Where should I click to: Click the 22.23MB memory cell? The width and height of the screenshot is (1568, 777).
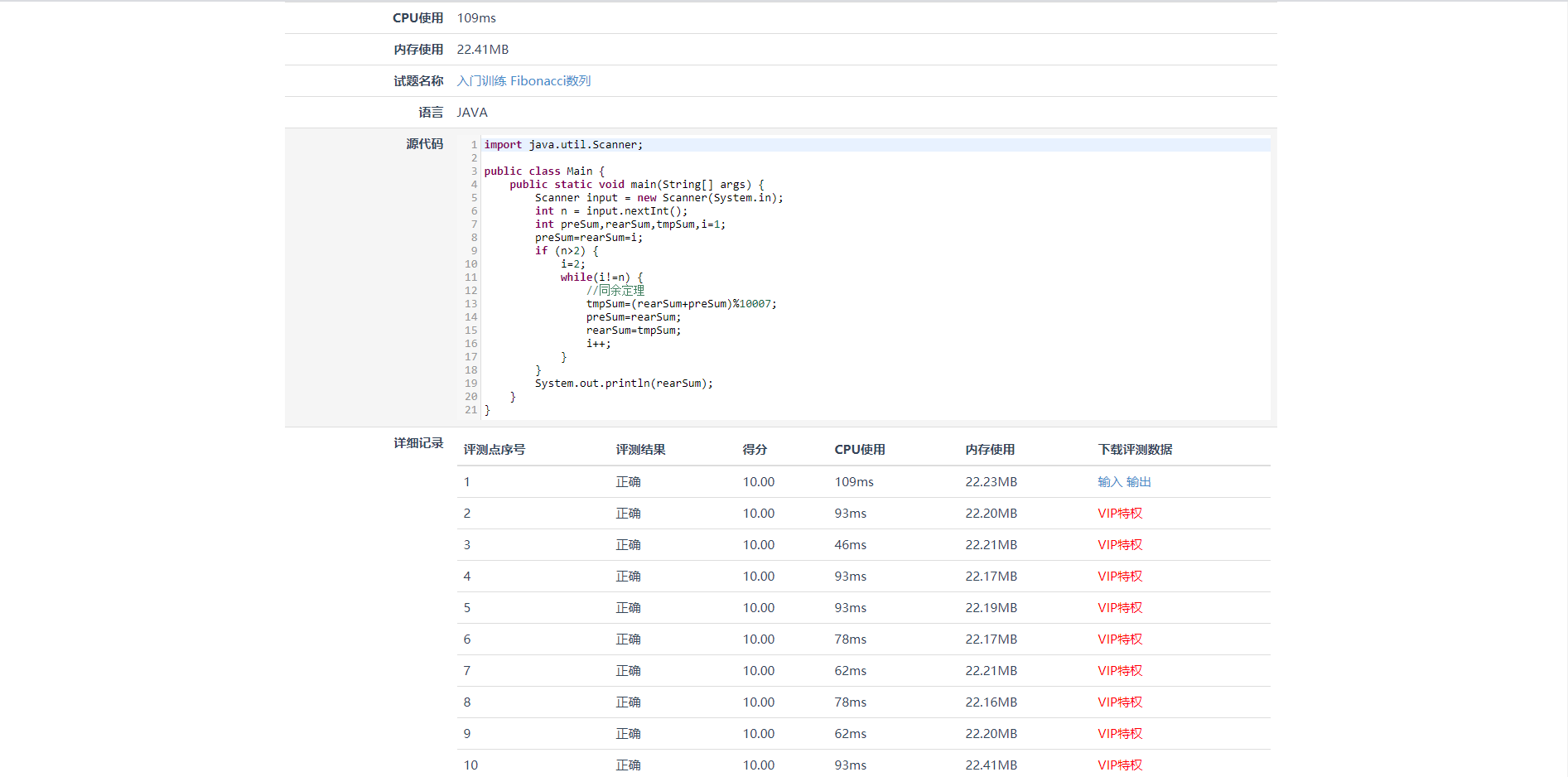tap(991, 482)
